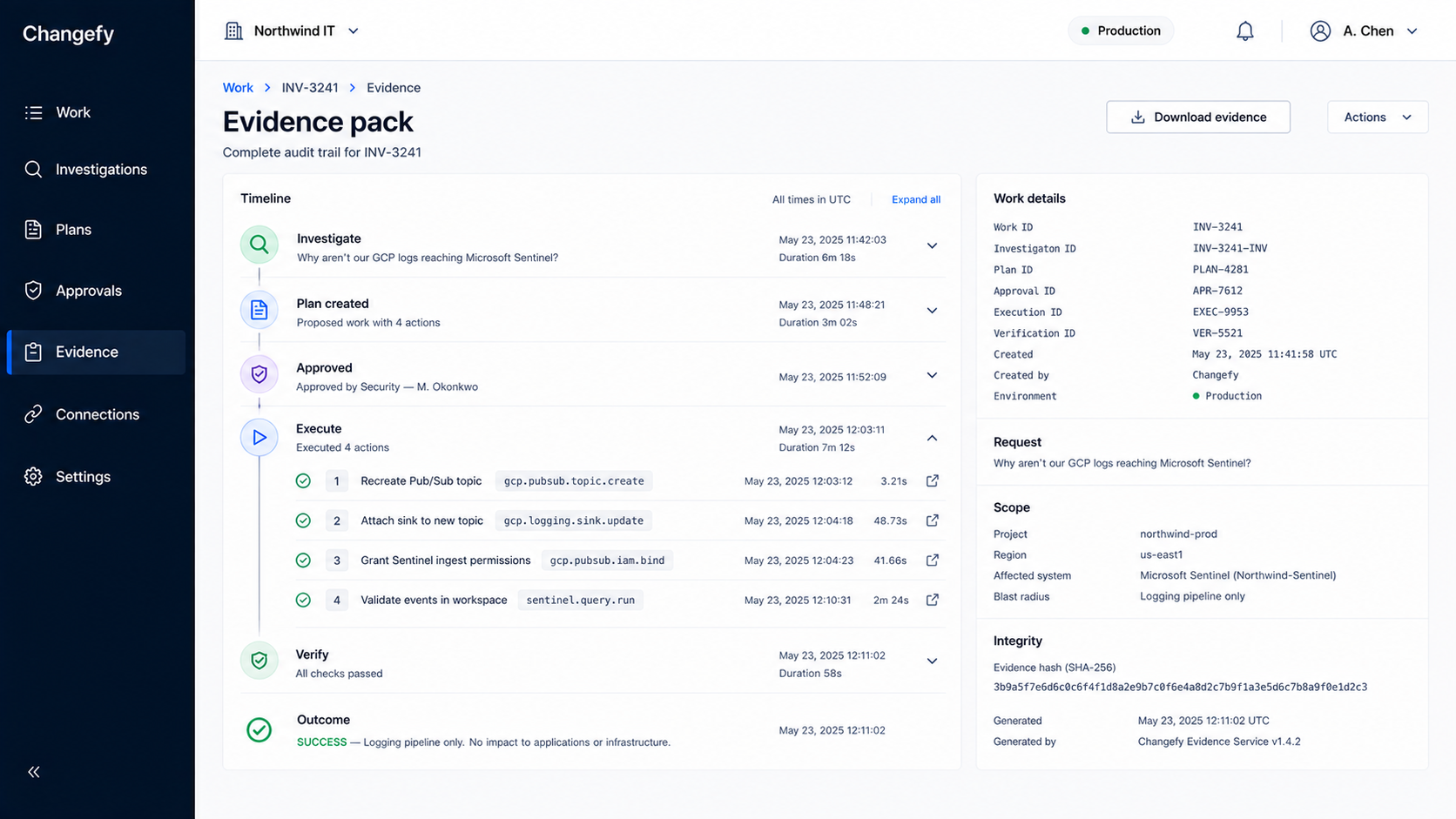Click Approval ID value APR-7612

pos(1217,291)
